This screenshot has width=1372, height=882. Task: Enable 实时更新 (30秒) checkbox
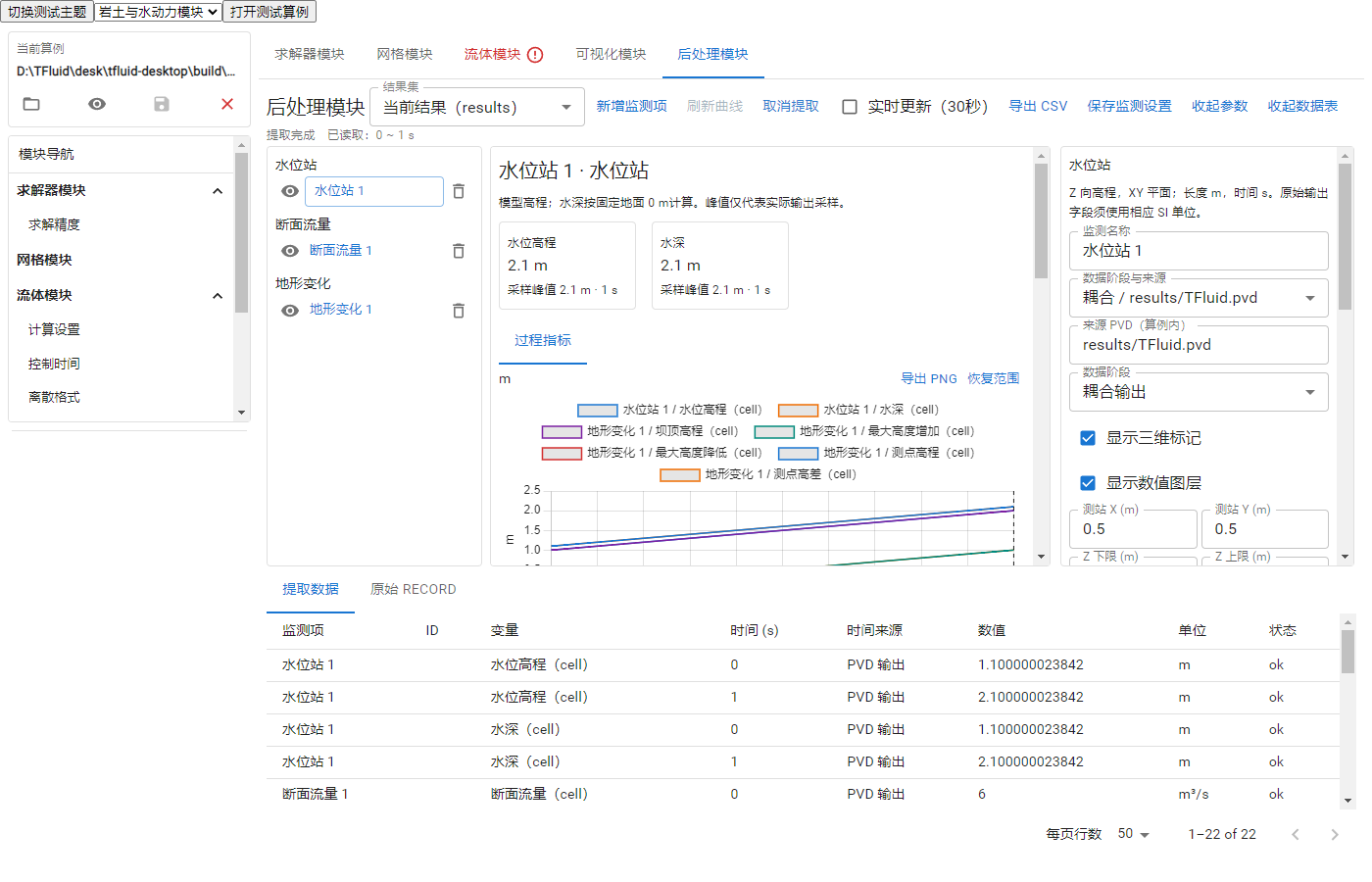point(850,107)
